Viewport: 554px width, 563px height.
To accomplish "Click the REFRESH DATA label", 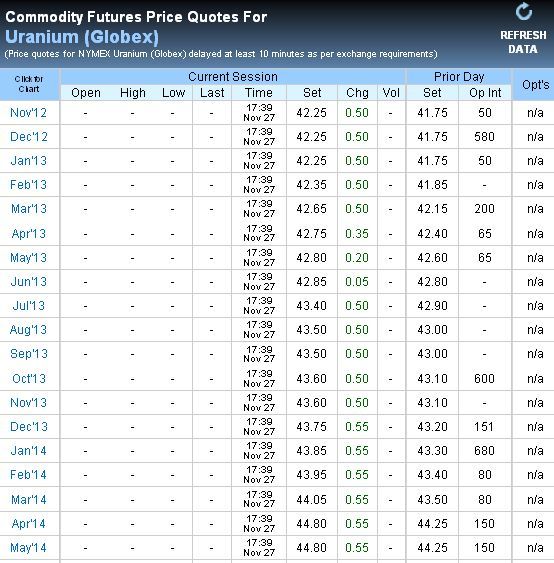I will pyautogui.click(x=523, y=42).
